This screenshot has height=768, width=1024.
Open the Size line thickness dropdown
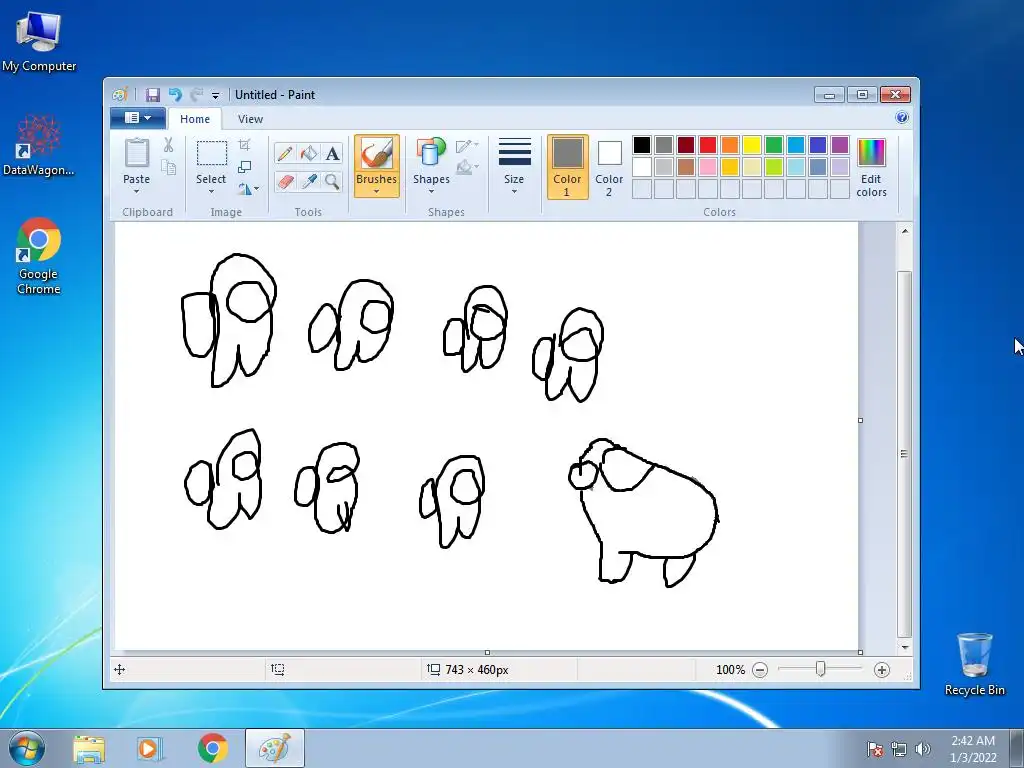[x=514, y=167]
